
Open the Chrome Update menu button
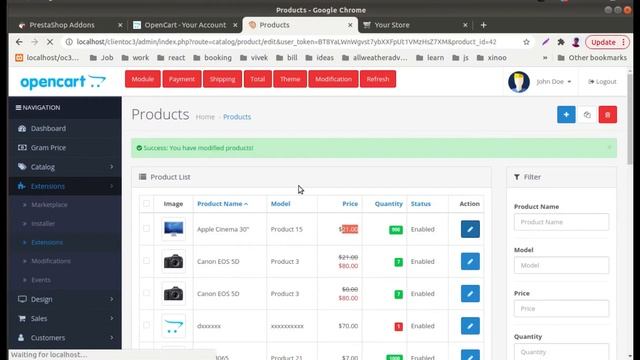608,42
